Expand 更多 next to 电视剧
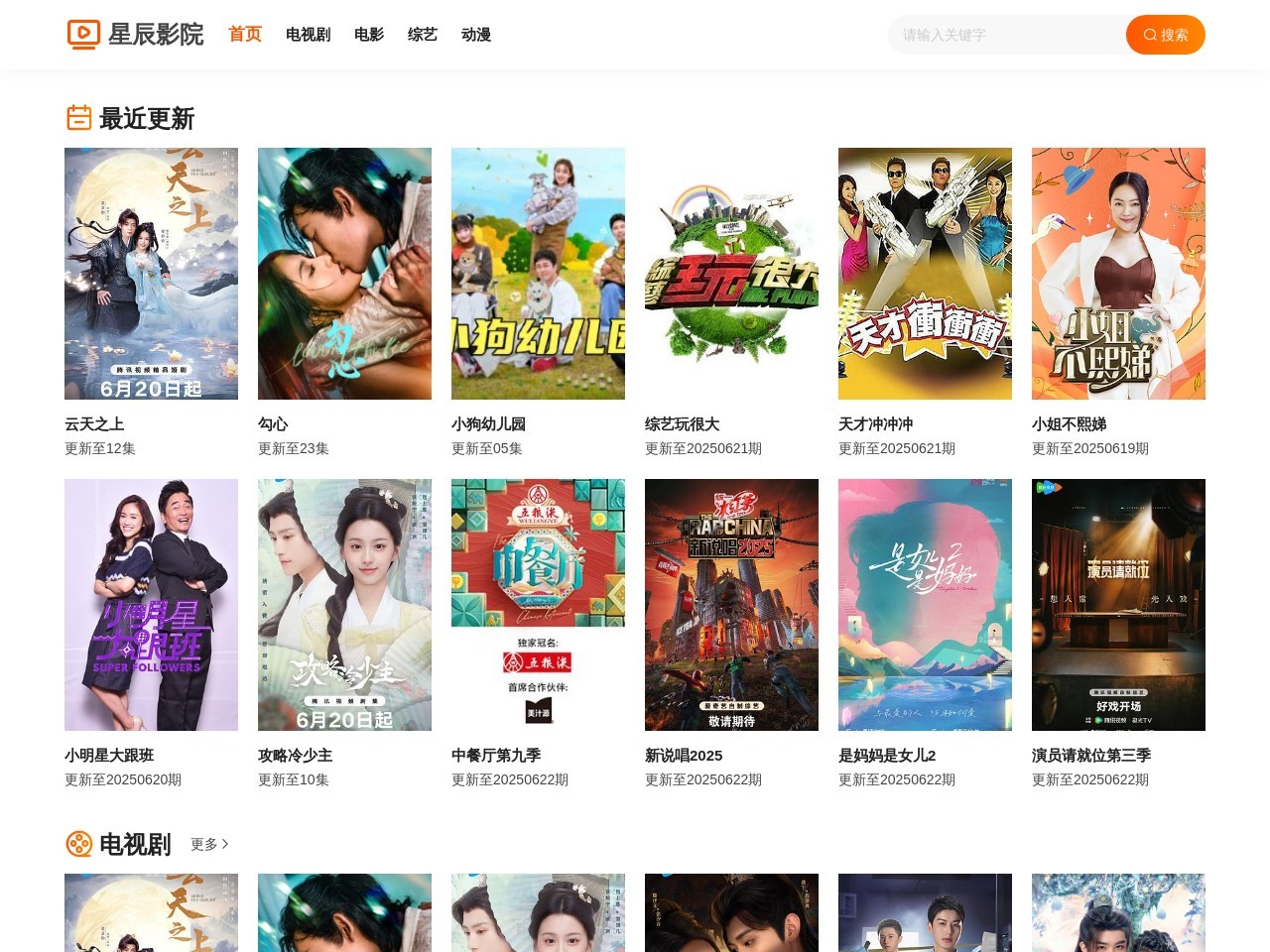This screenshot has height=952, width=1270. [209, 844]
